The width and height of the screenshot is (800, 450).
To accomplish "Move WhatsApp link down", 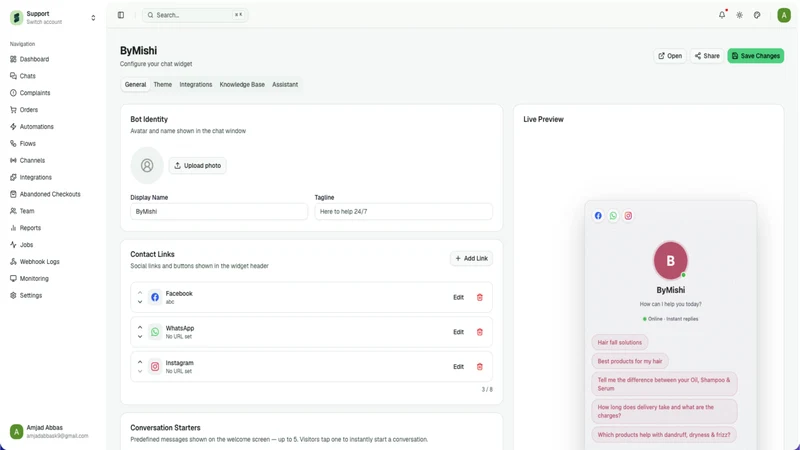I will (x=140, y=337).
